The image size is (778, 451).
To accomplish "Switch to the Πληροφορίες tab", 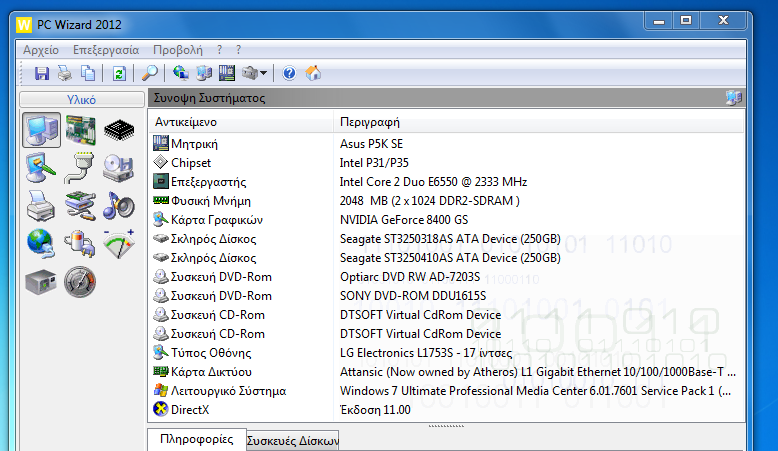I will coord(196,440).
